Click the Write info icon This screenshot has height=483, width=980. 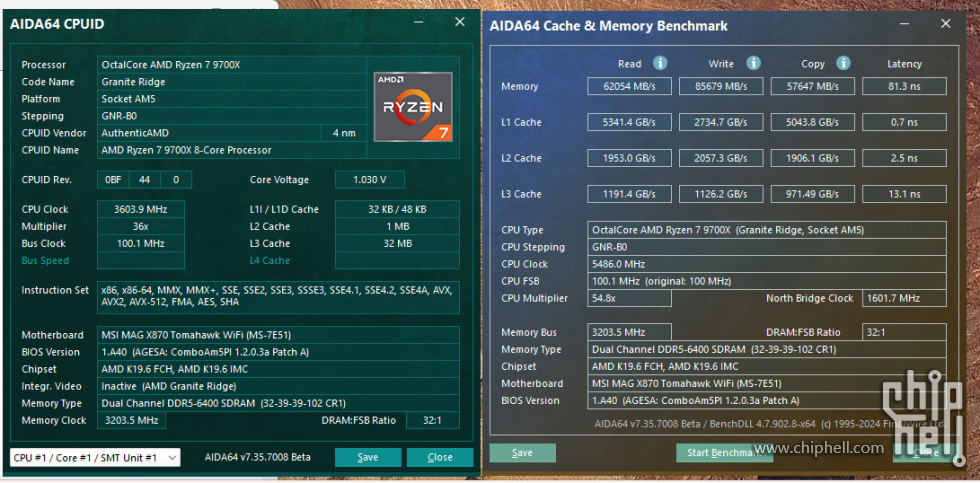click(x=753, y=63)
